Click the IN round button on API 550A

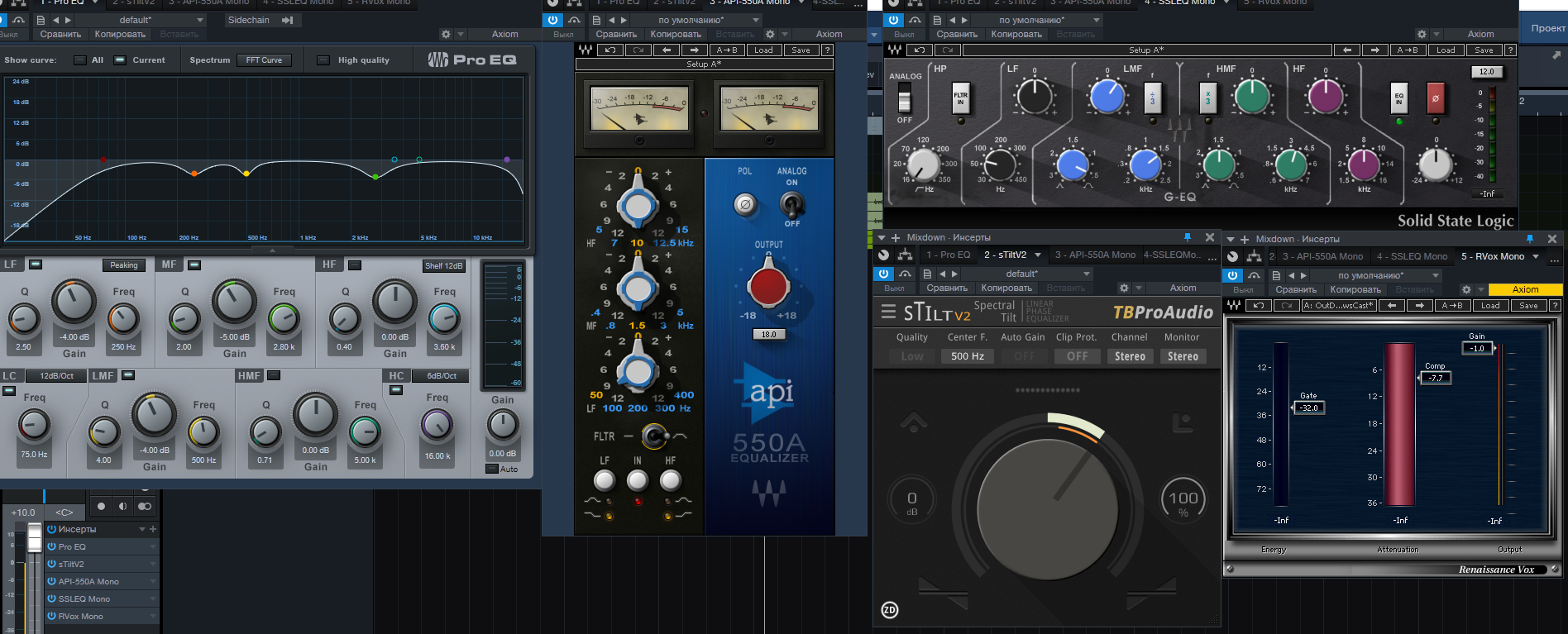[x=638, y=480]
